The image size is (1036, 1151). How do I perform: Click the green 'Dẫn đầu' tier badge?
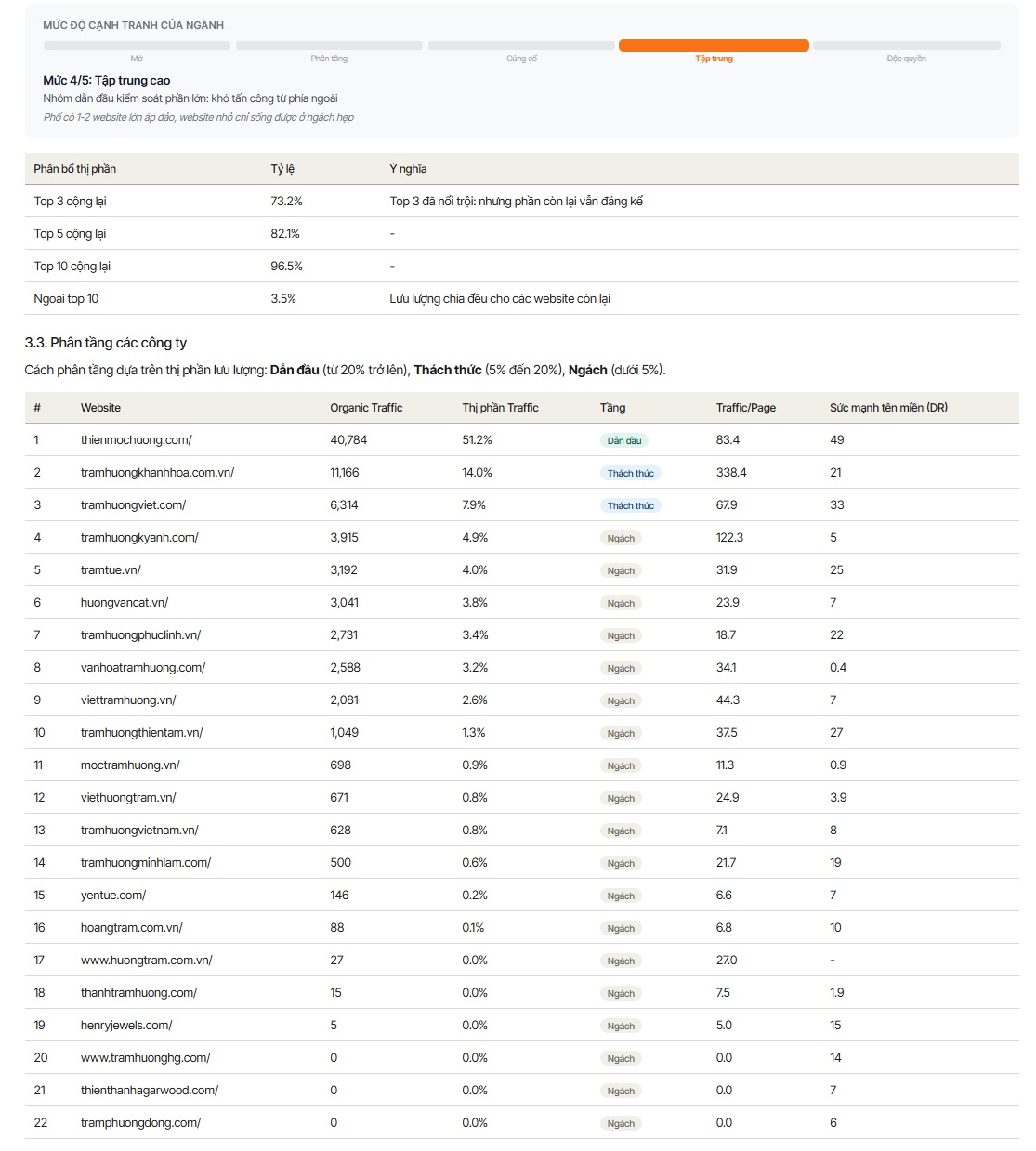624,440
